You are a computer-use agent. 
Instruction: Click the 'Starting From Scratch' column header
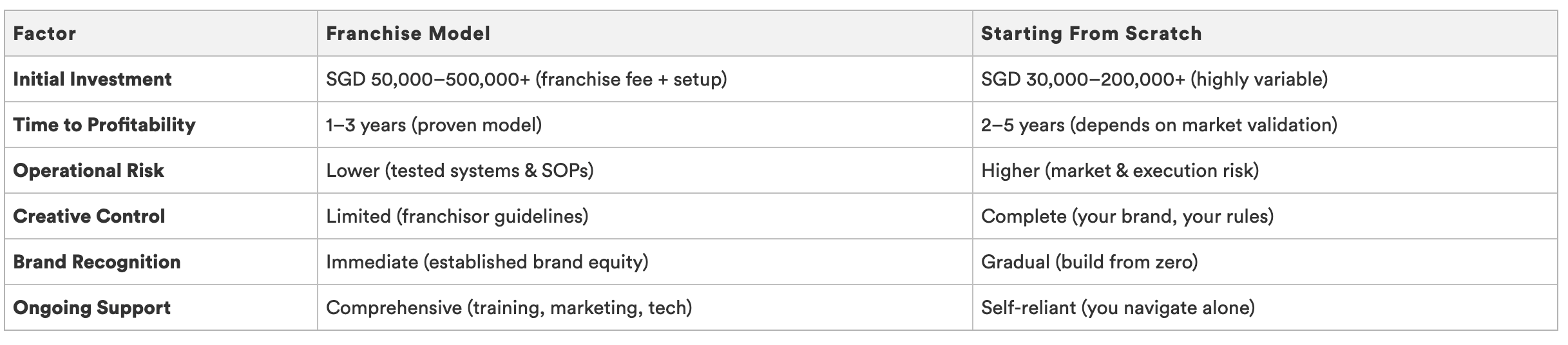(1091, 33)
